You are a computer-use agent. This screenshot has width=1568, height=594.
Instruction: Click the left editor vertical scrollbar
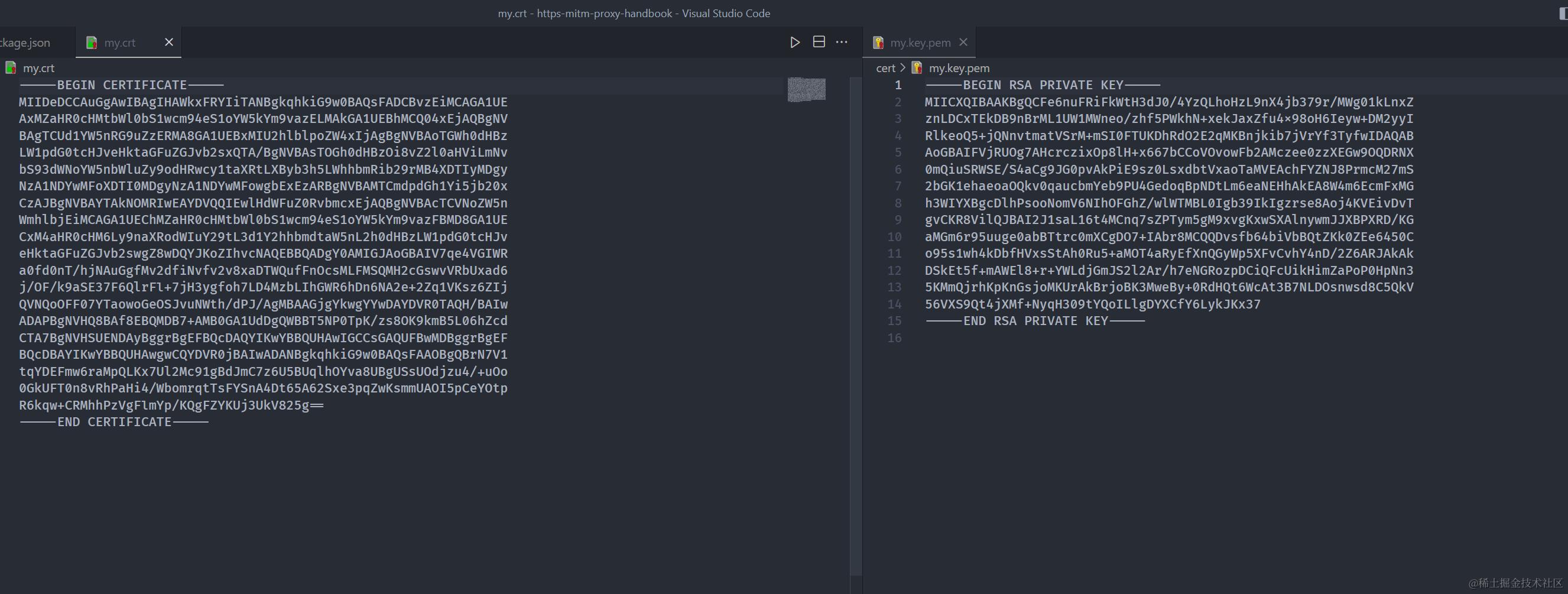(856, 326)
